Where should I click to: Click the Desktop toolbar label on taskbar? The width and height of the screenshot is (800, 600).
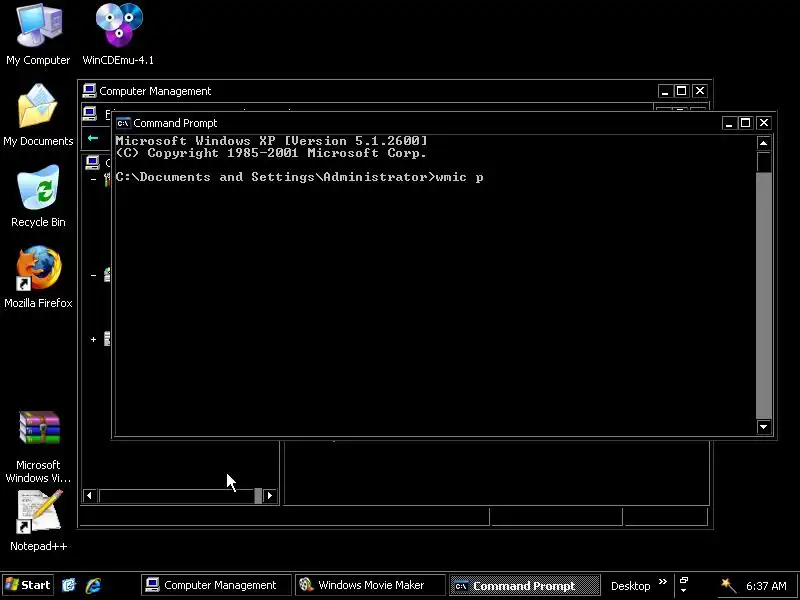pyautogui.click(x=631, y=586)
